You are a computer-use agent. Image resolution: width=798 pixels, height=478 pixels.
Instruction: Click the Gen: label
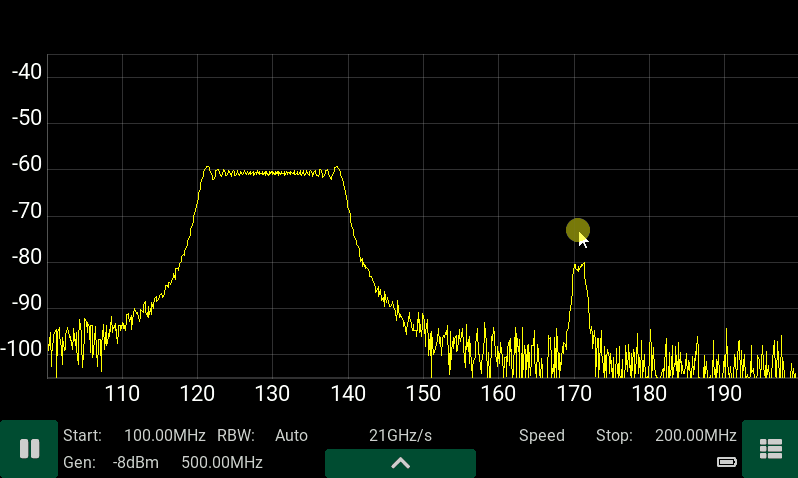(79, 463)
